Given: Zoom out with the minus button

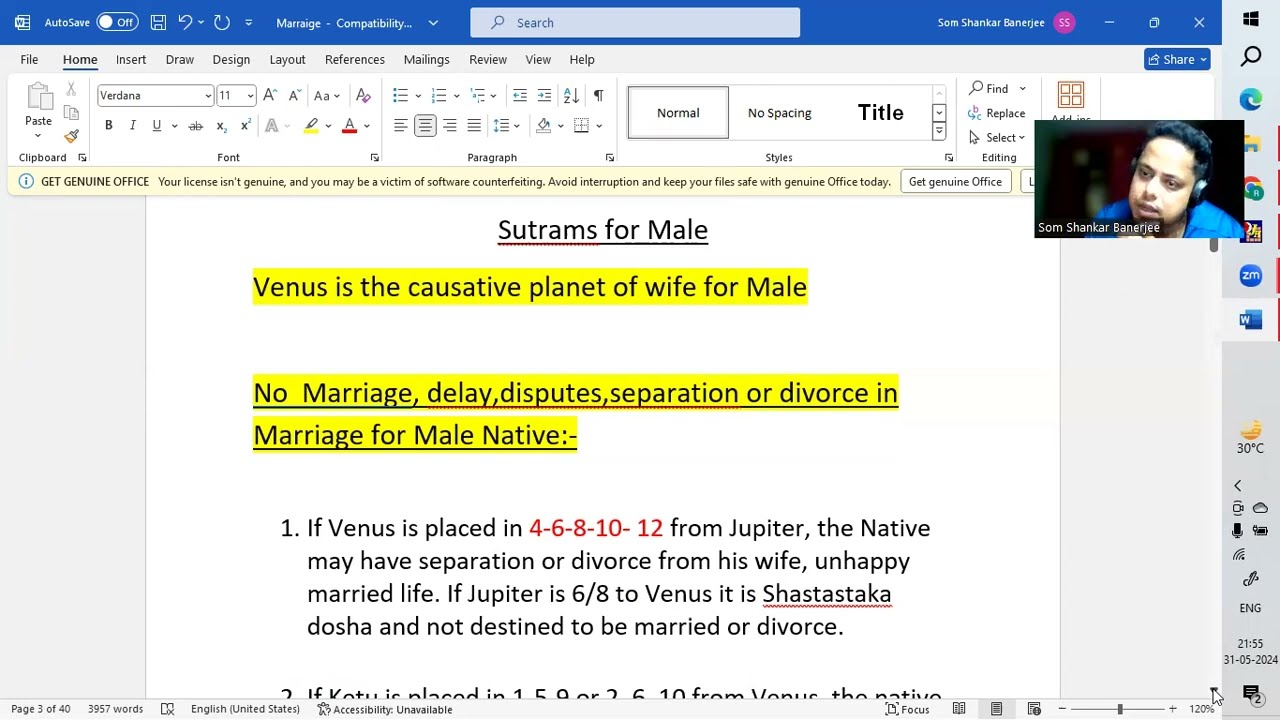Looking at the screenshot, I should pyautogui.click(x=1063, y=709).
